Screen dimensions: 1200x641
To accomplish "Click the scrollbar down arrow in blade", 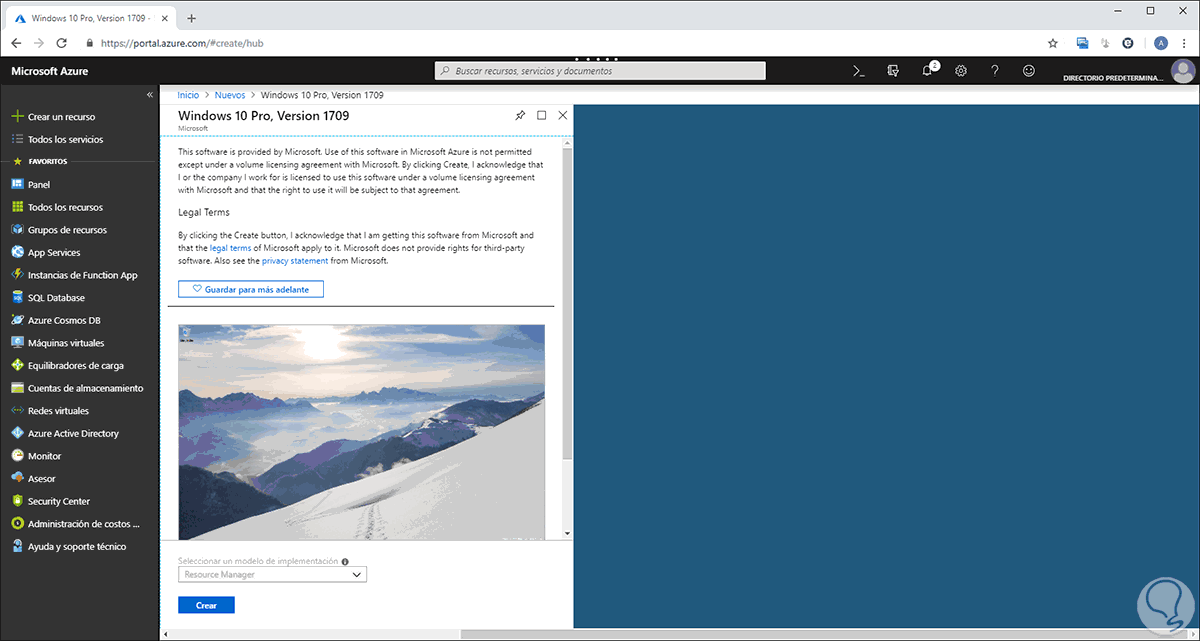I will coord(567,535).
